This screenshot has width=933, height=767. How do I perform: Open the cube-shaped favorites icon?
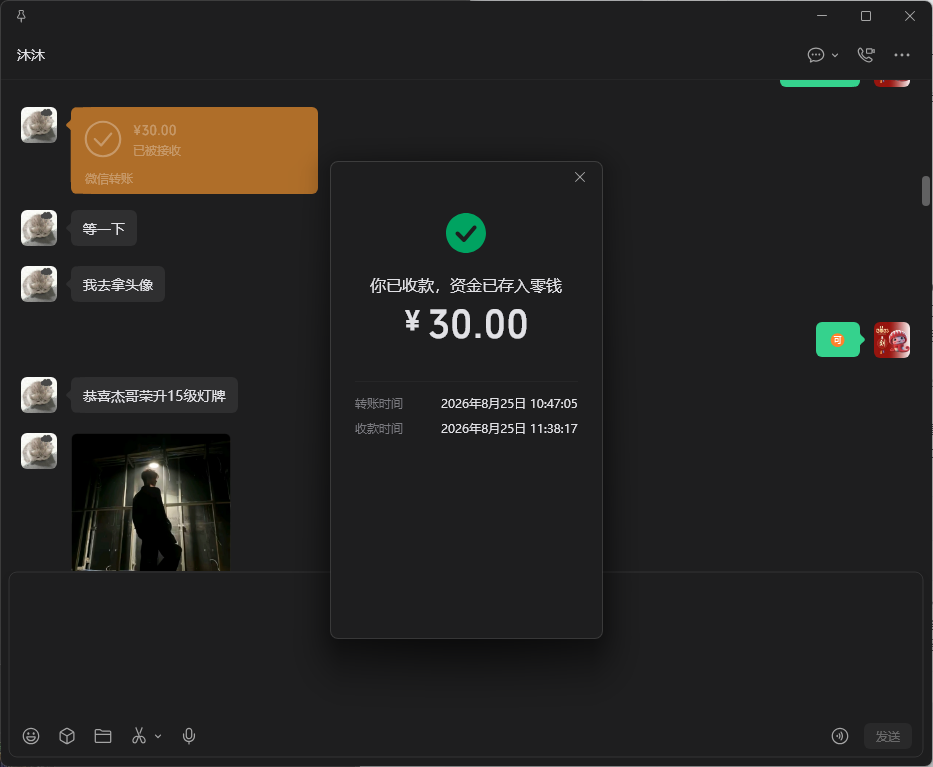click(67, 736)
